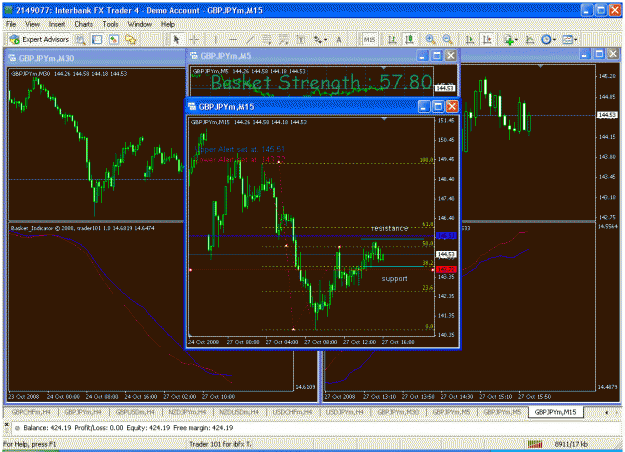Open the Charts menu
This screenshot has width=625, height=452.
click(x=83, y=24)
